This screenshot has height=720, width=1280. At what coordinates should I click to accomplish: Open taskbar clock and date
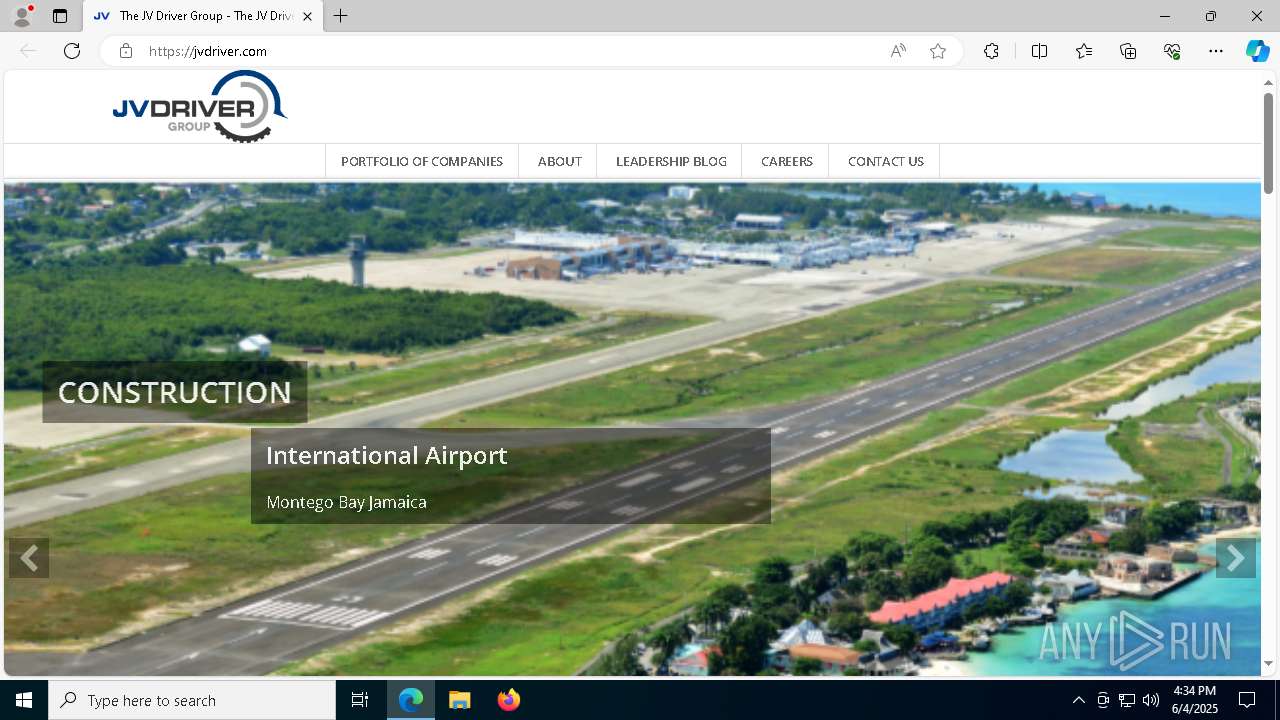coord(1195,700)
